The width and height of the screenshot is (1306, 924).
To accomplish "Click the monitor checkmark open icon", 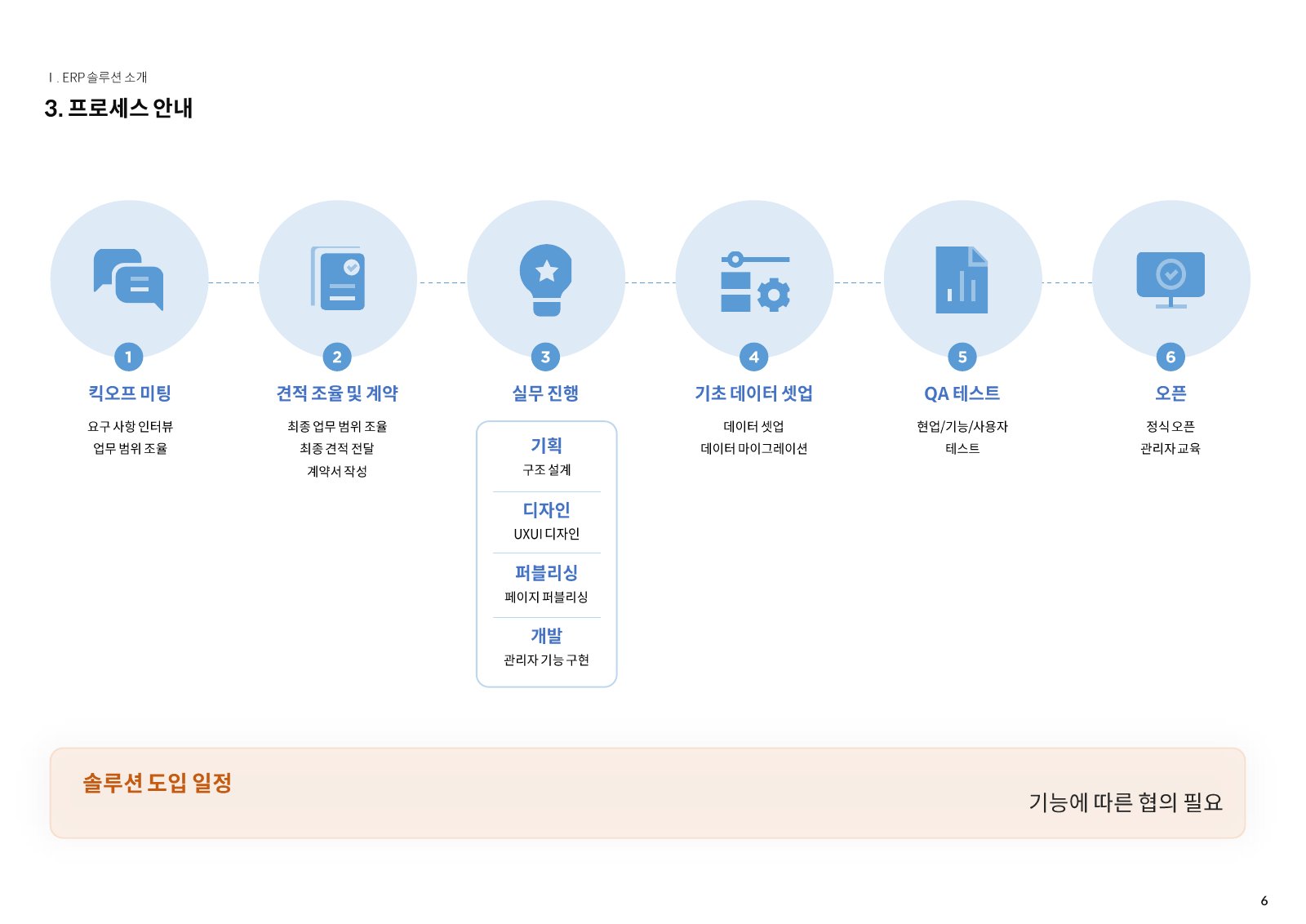I will (x=1171, y=280).
